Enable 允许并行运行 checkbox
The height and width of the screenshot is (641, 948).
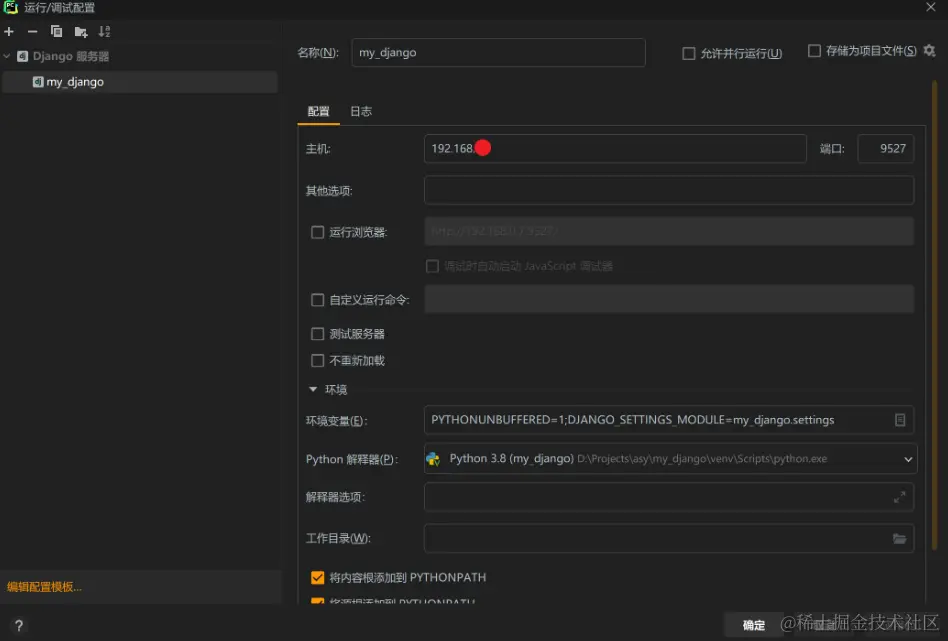click(x=689, y=54)
